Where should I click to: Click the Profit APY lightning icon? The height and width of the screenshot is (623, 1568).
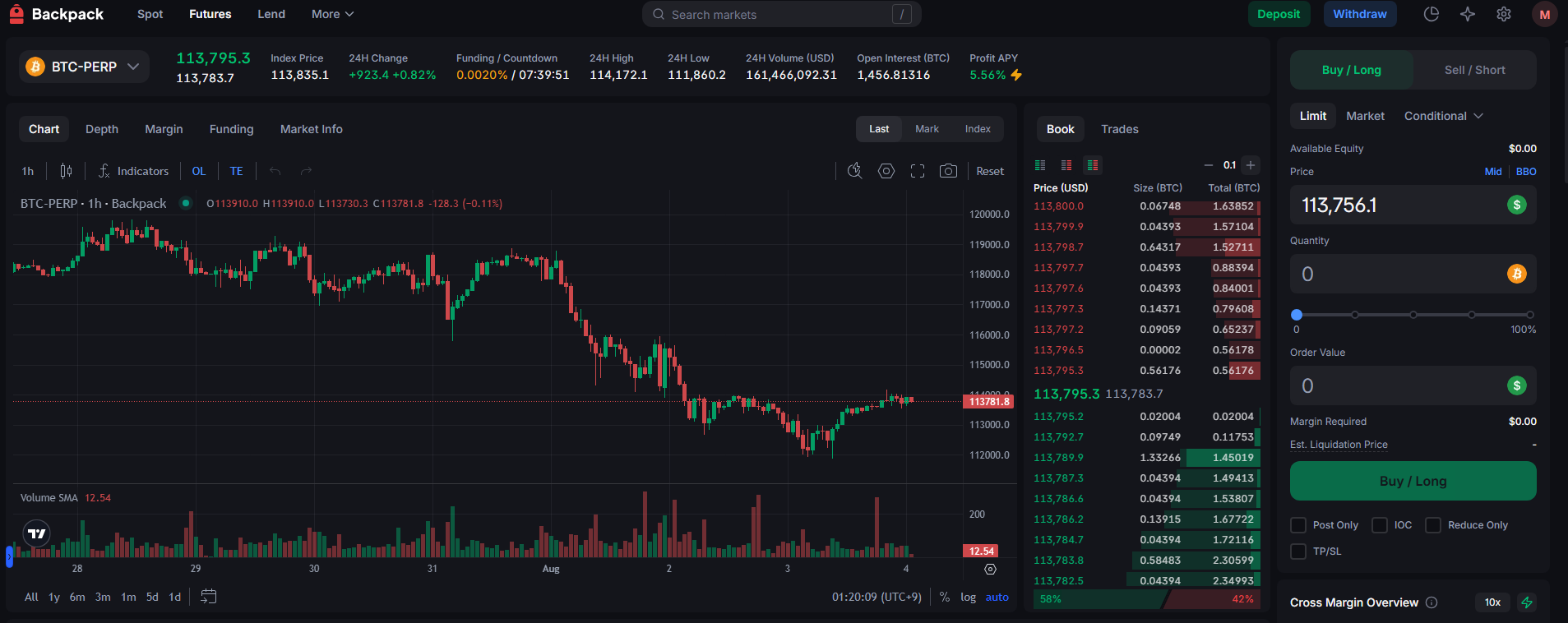point(1016,75)
